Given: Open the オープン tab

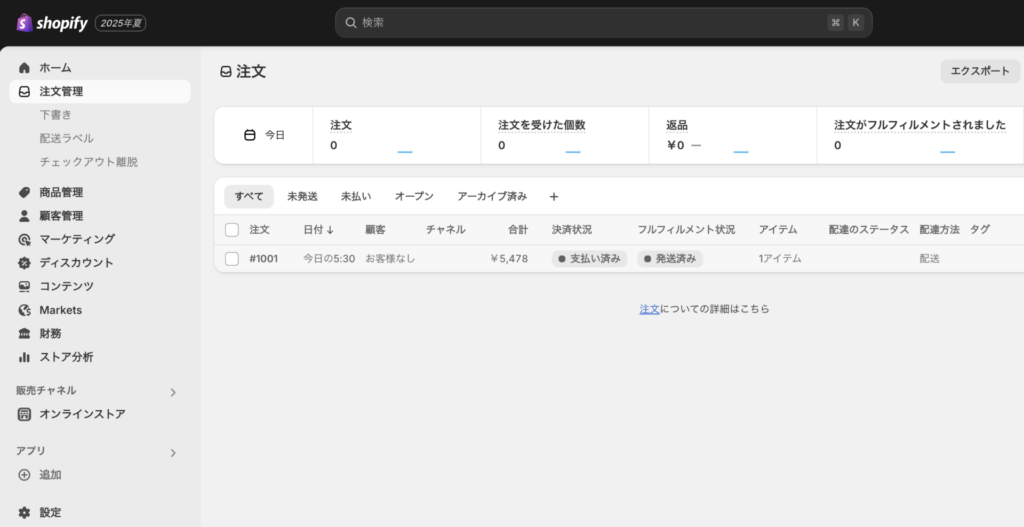Looking at the screenshot, I should [x=414, y=197].
